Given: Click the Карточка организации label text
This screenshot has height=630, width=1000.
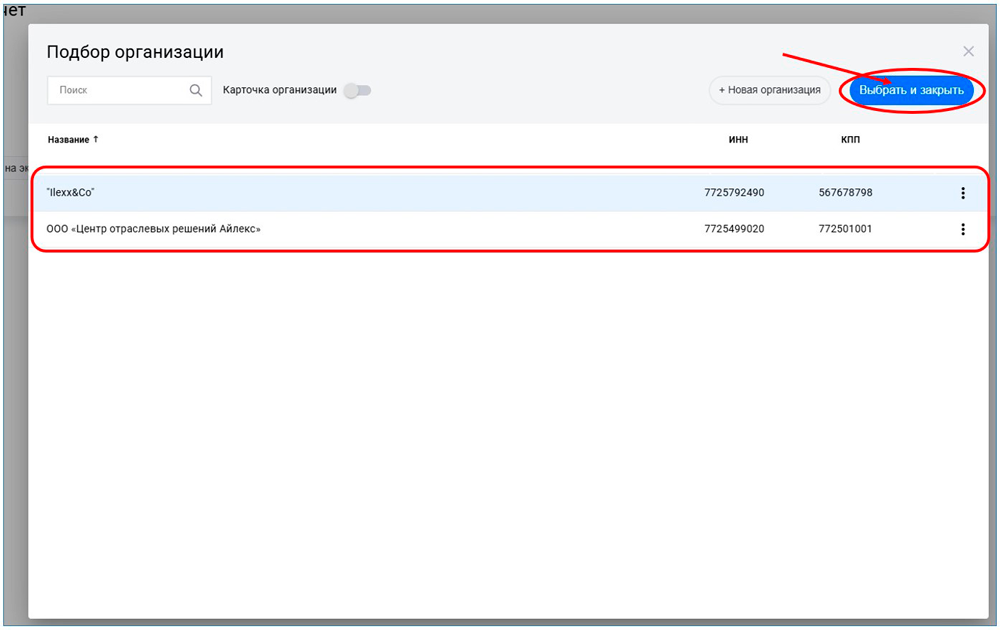Looking at the screenshot, I should (x=280, y=90).
